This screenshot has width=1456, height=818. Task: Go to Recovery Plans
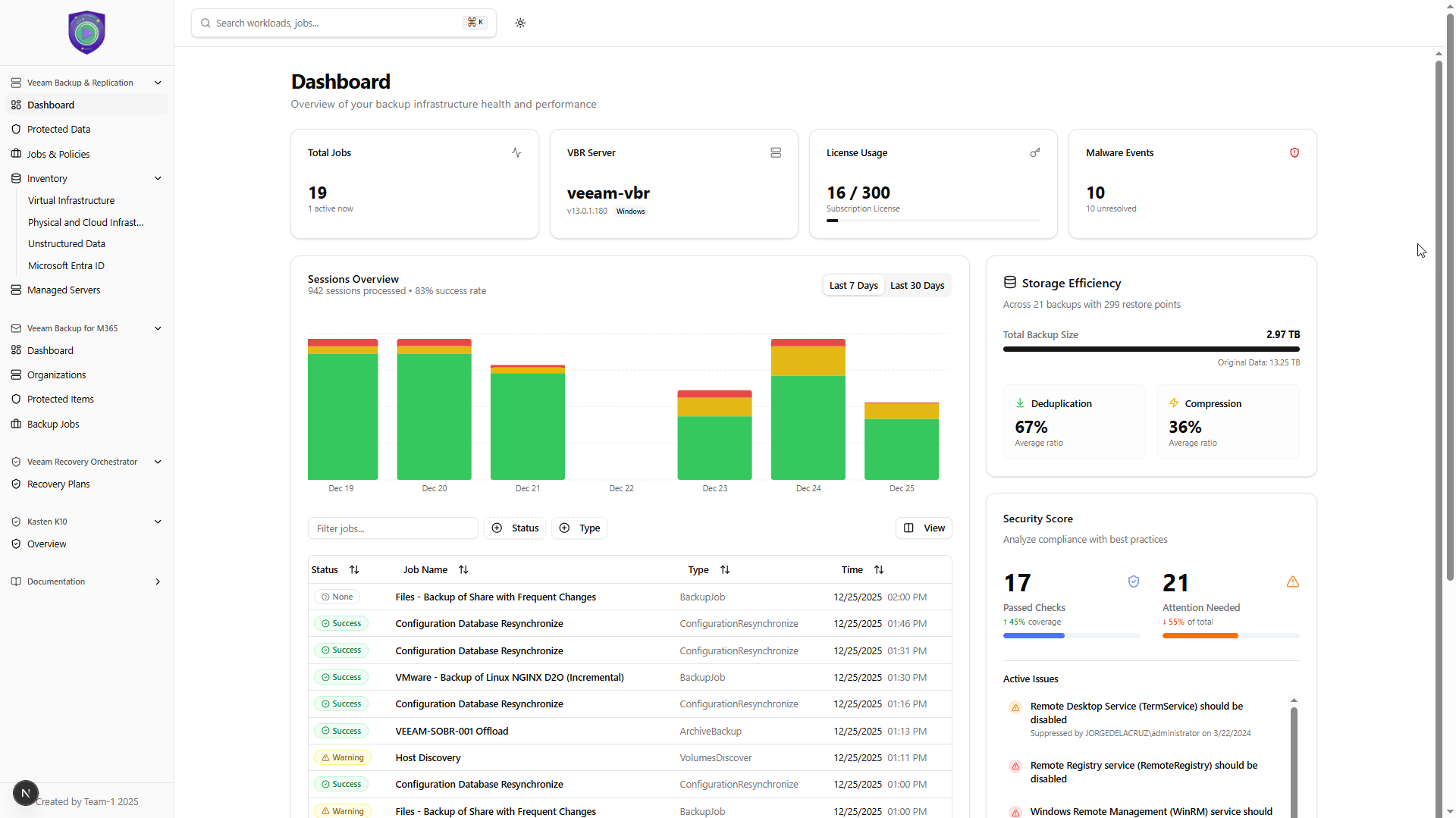pyautogui.click(x=58, y=484)
